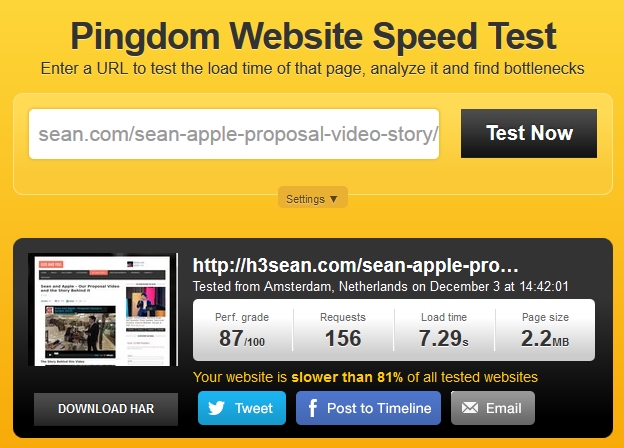Screen dimensions: 624x448
Task: Post results to Facebook Timeline
Action: point(369,408)
